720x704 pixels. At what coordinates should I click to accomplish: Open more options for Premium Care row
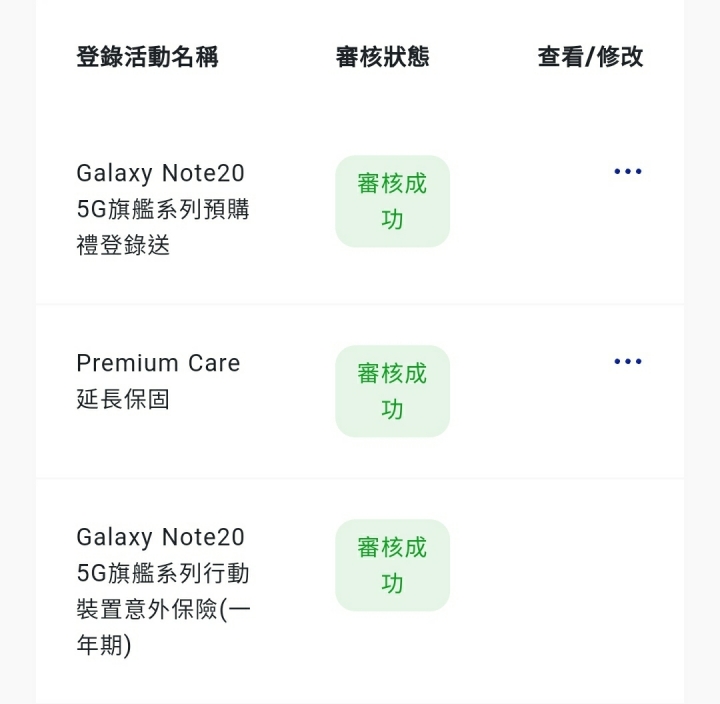(x=627, y=361)
